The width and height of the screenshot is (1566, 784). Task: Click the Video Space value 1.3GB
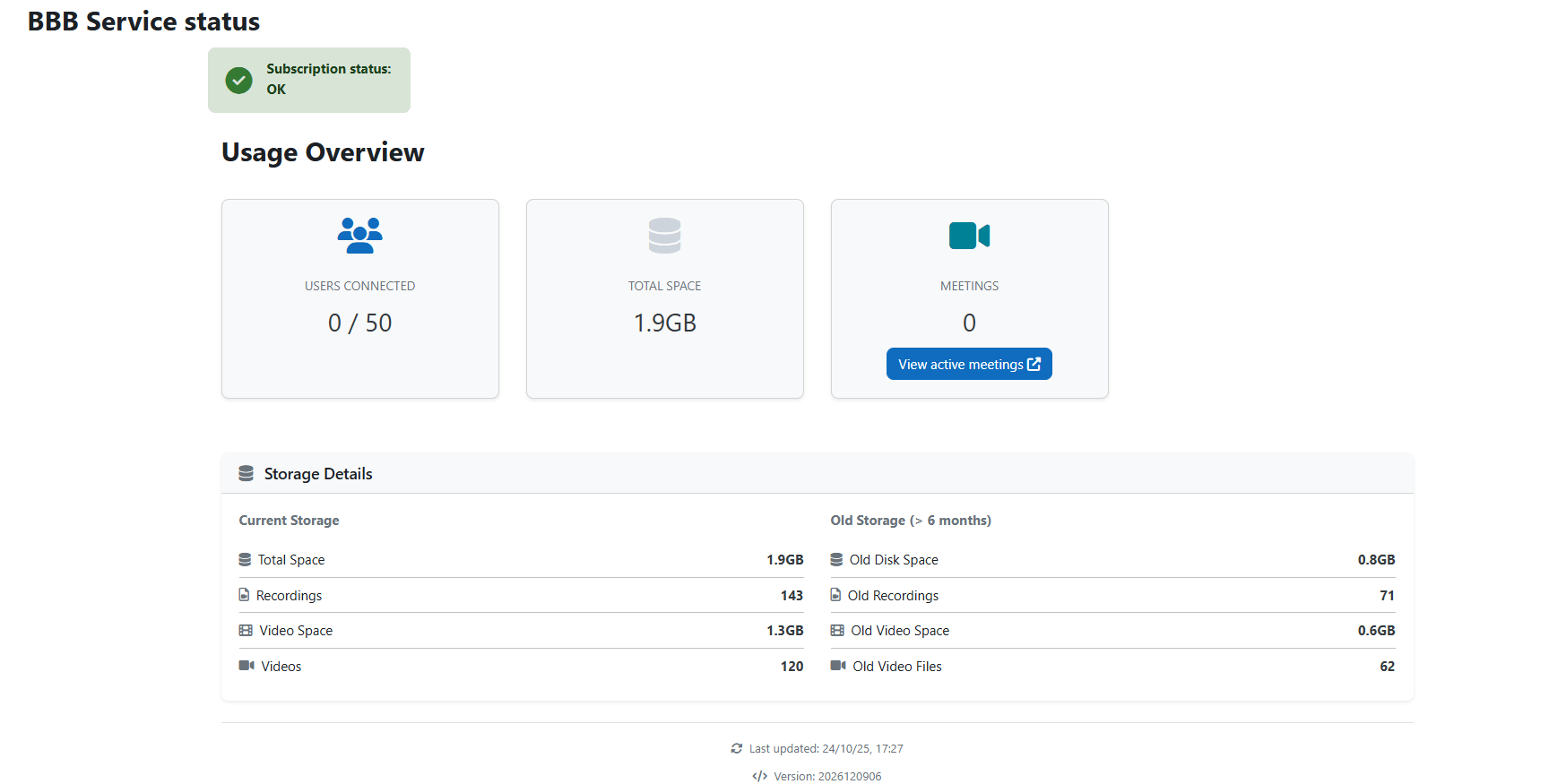point(784,631)
